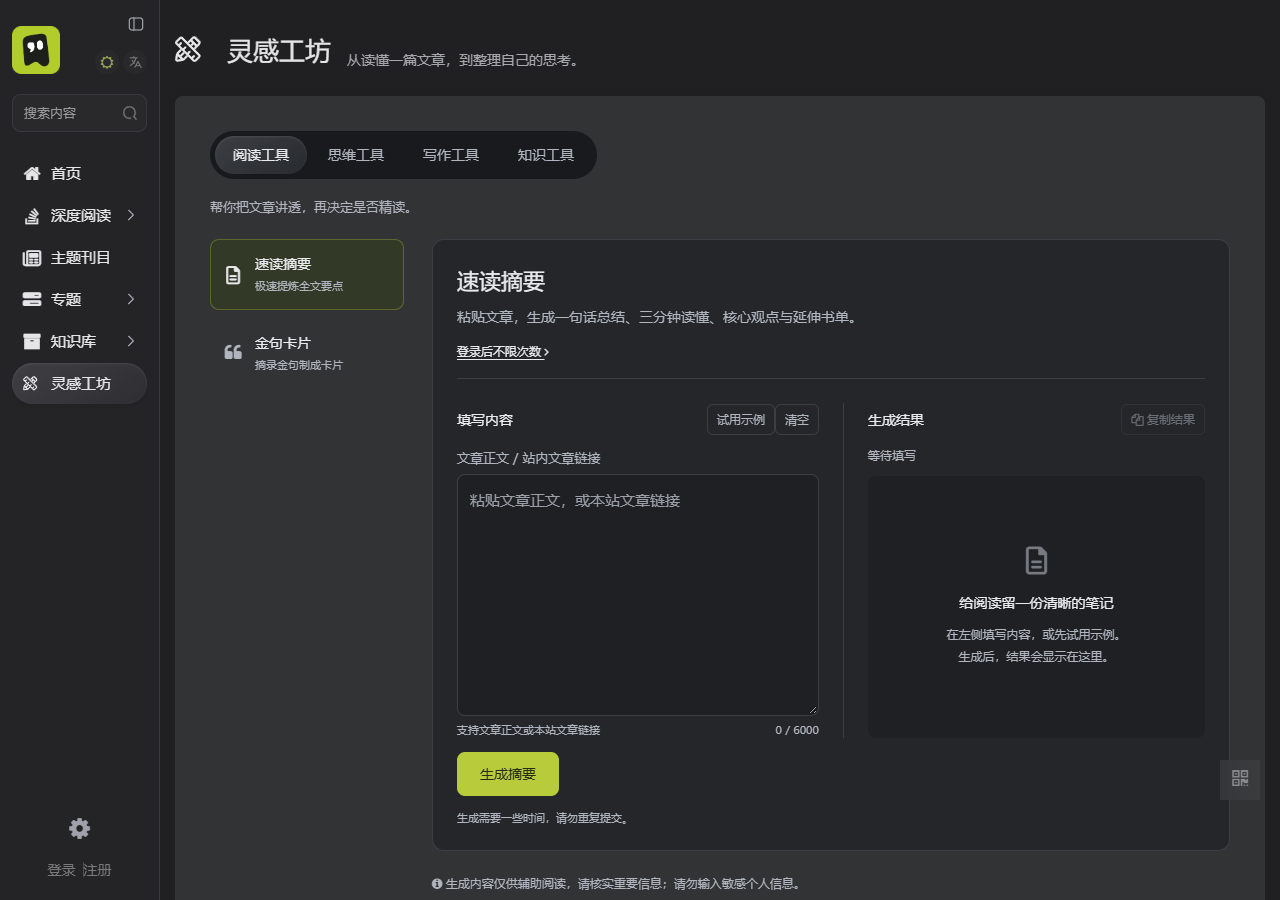Click the '填写内容' section heading

(x=485, y=420)
